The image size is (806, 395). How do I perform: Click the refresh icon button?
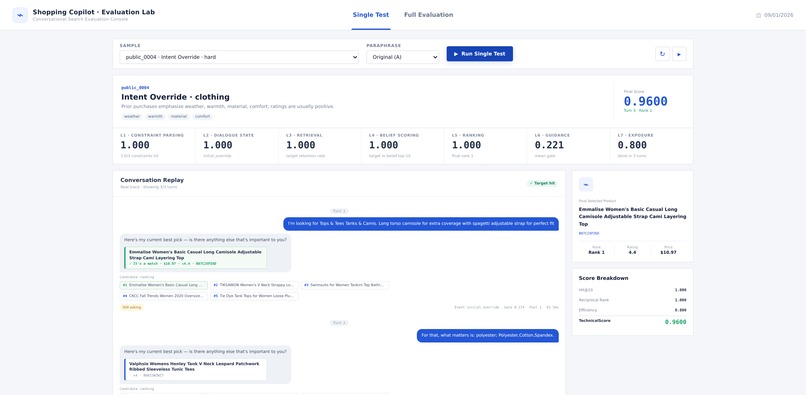[662, 53]
